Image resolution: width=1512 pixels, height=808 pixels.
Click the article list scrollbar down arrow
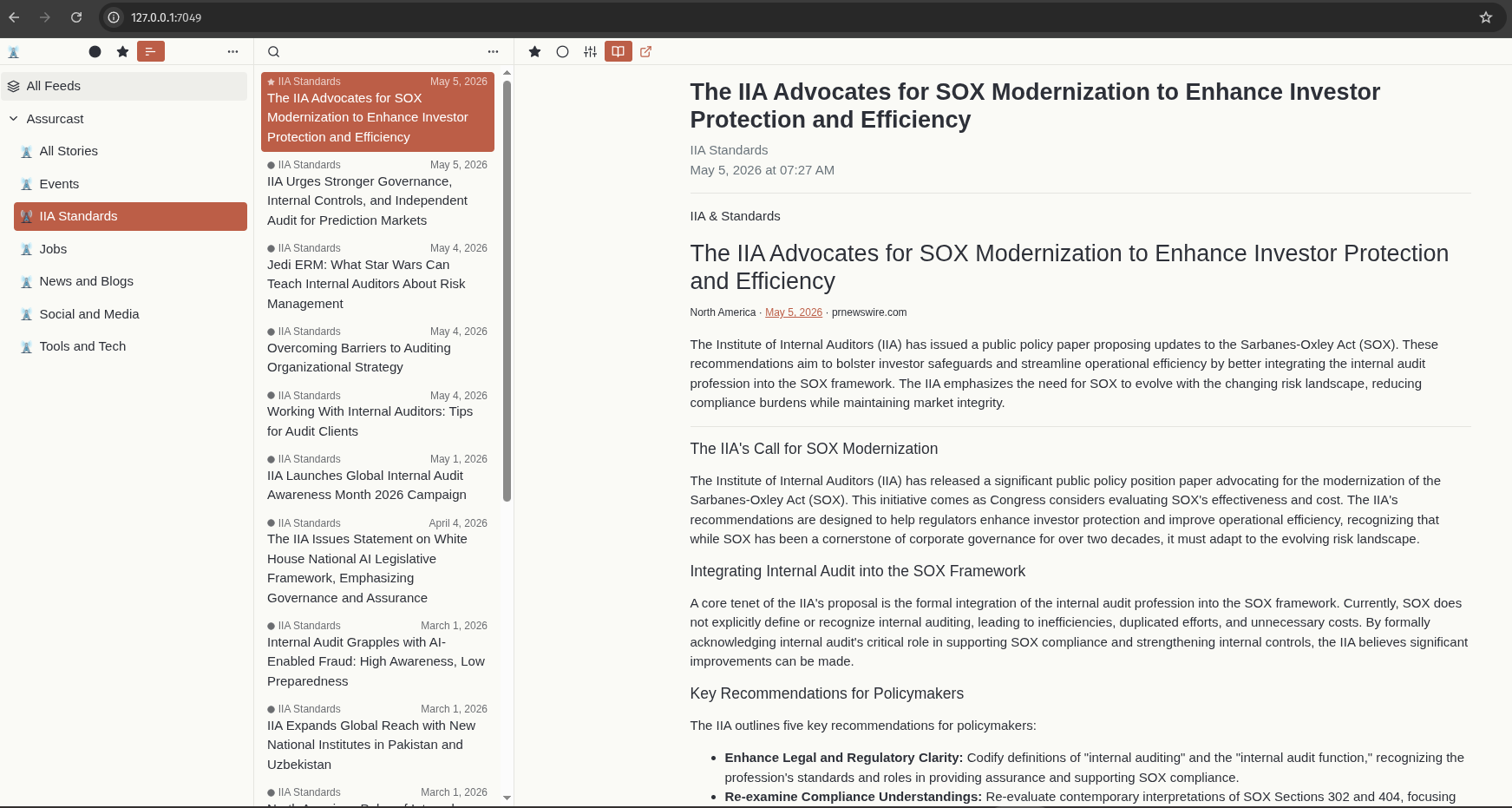(507, 798)
